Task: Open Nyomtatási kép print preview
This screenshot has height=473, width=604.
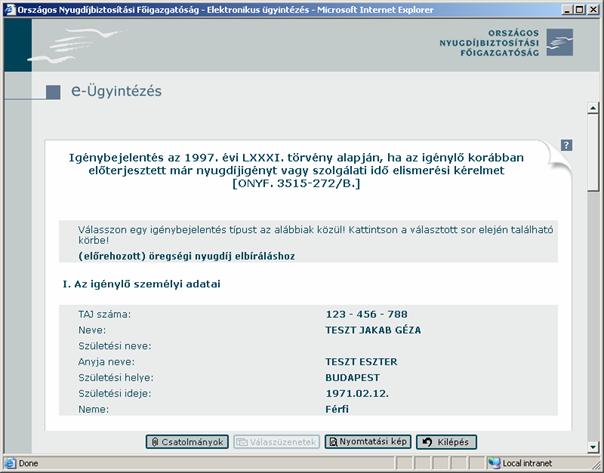Action: pos(368,441)
